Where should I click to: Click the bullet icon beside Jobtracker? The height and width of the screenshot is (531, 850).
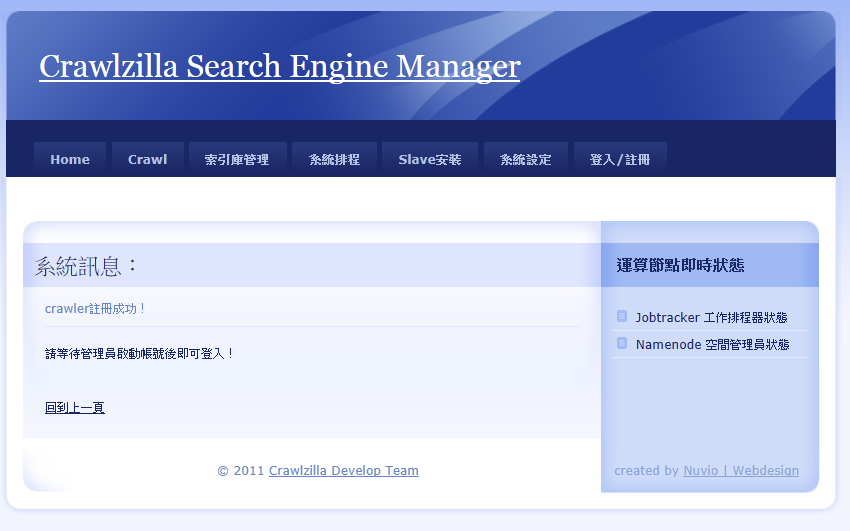(x=622, y=316)
